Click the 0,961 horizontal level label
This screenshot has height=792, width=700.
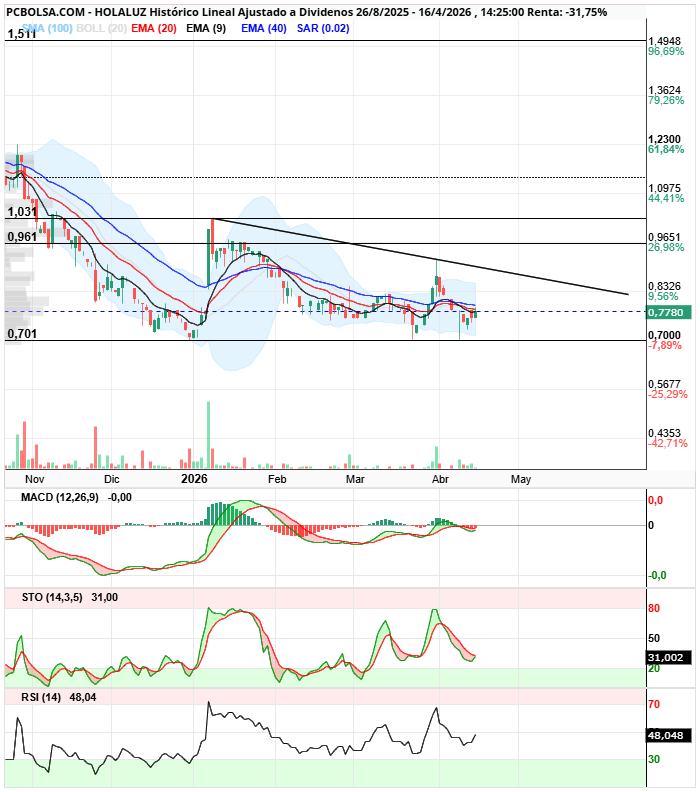coord(22,237)
